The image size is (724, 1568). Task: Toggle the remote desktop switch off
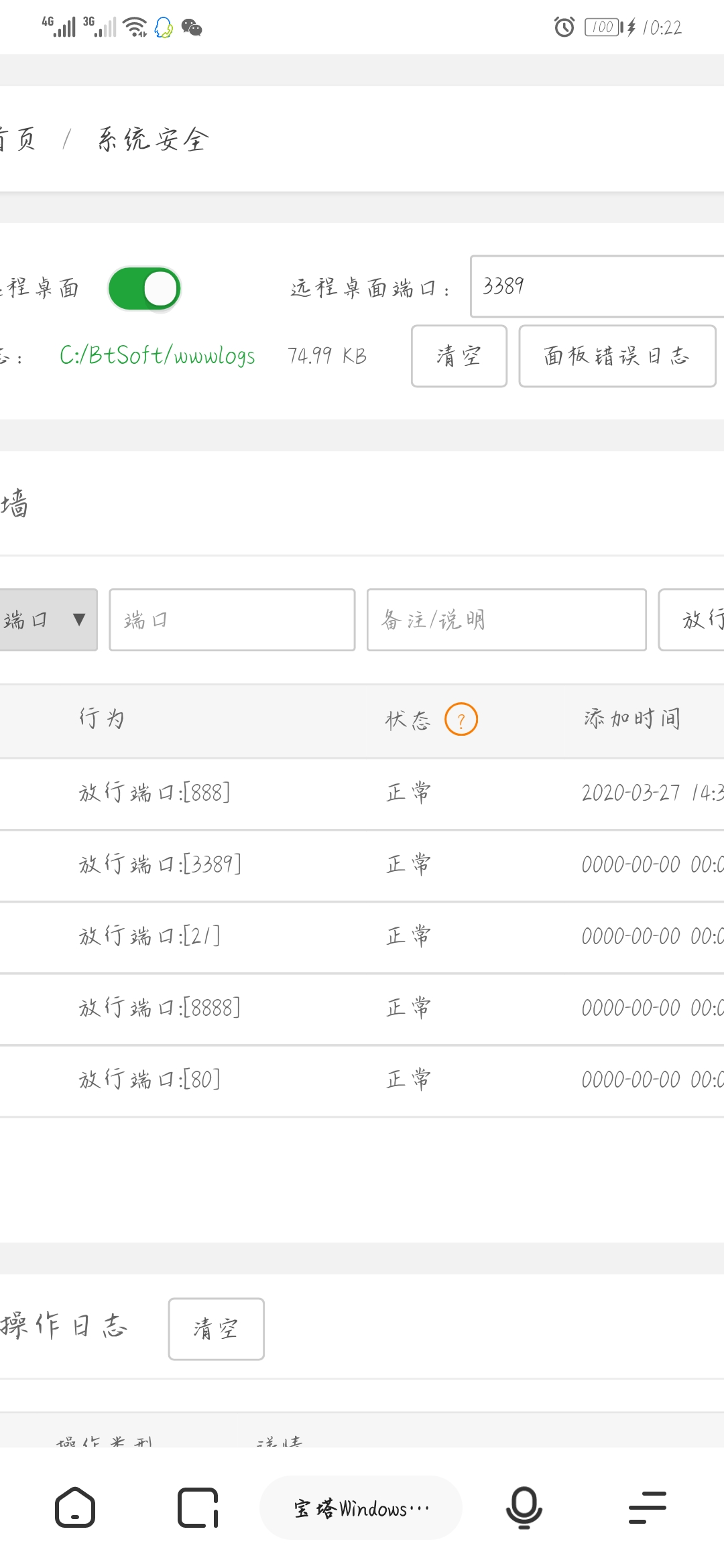pyautogui.click(x=144, y=289)
